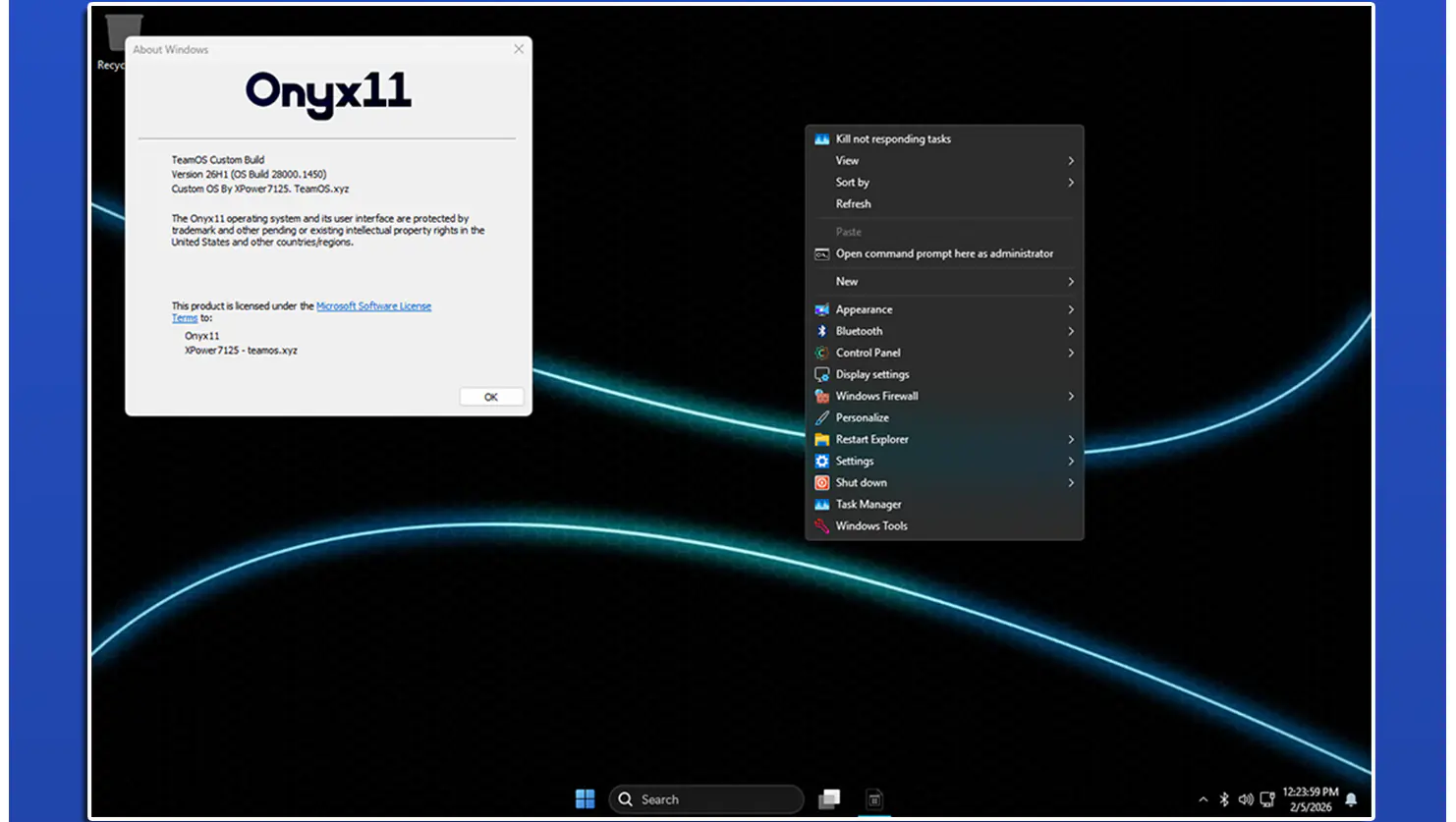Click the network display tray icon
This screenshot has height=822, width=1456.
[x=1267, y=799]
